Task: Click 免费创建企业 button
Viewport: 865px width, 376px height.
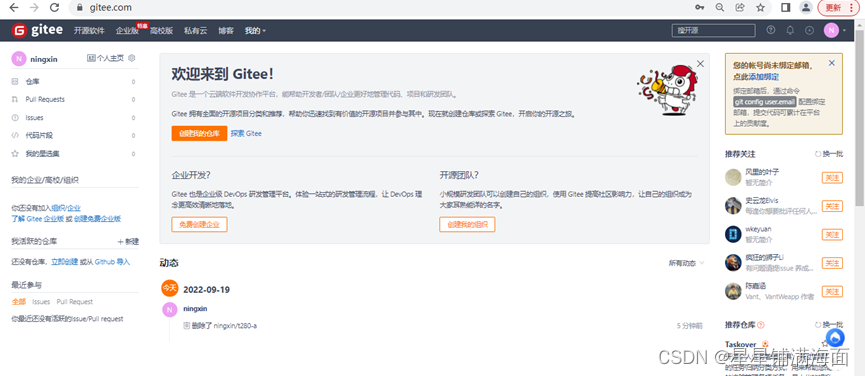Action: click(x=199, y=224)
